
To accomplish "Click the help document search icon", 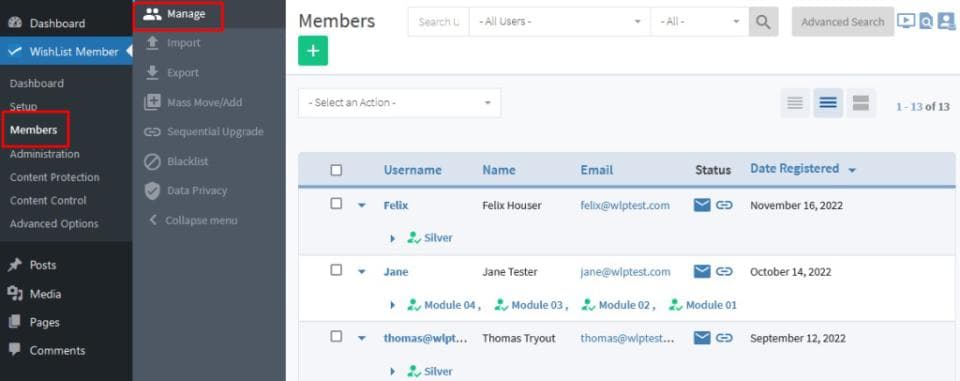I will pyautogui.click(x=926, y=21).
